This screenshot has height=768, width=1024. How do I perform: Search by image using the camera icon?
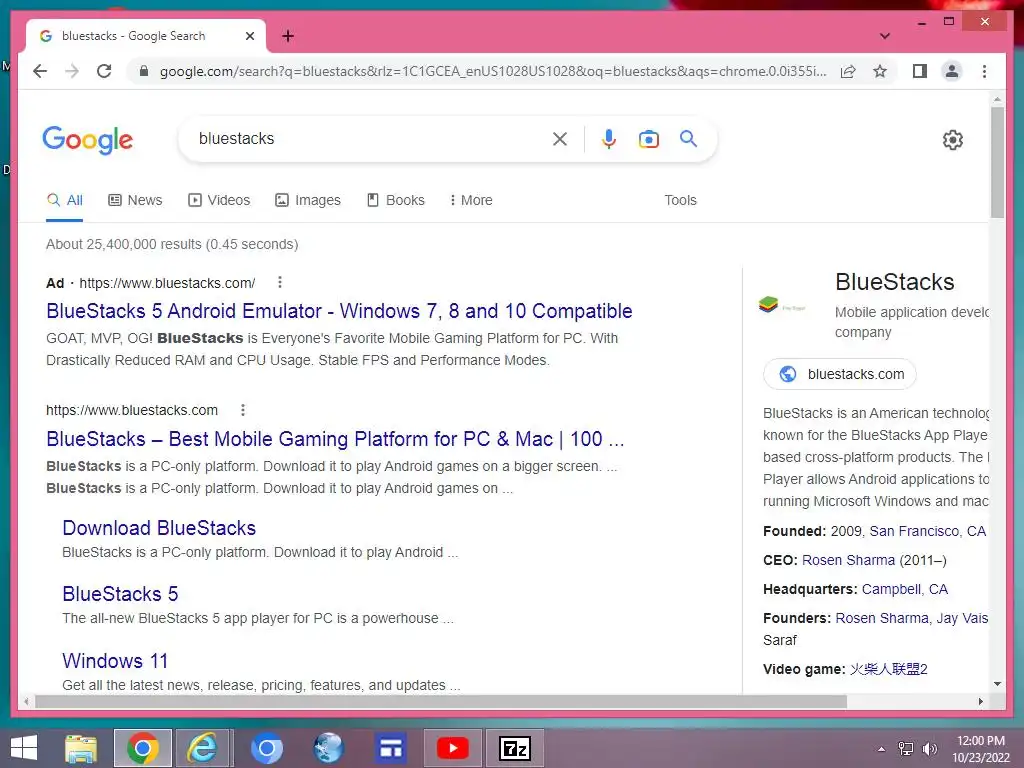648,138
